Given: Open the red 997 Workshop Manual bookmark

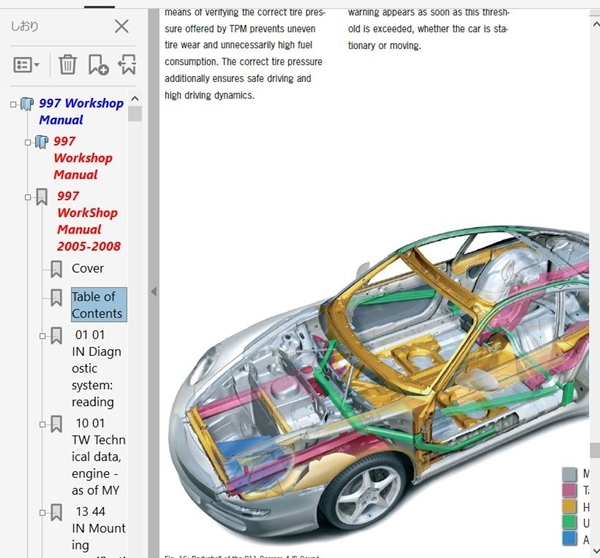Looking at the screenshot, I should pyautogui.click(x=83, y=158).
